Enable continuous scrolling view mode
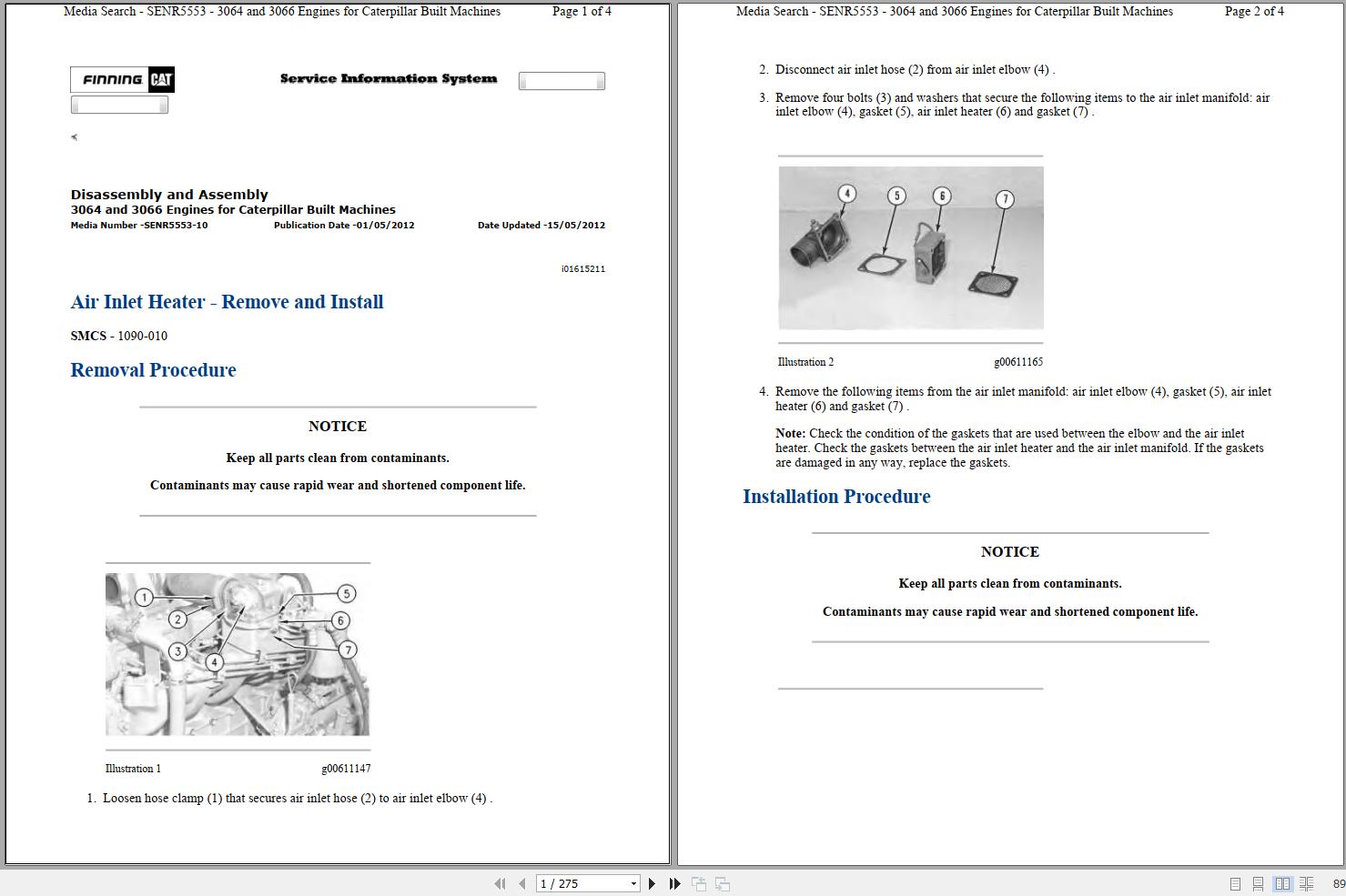 (x=1258, y=883)
